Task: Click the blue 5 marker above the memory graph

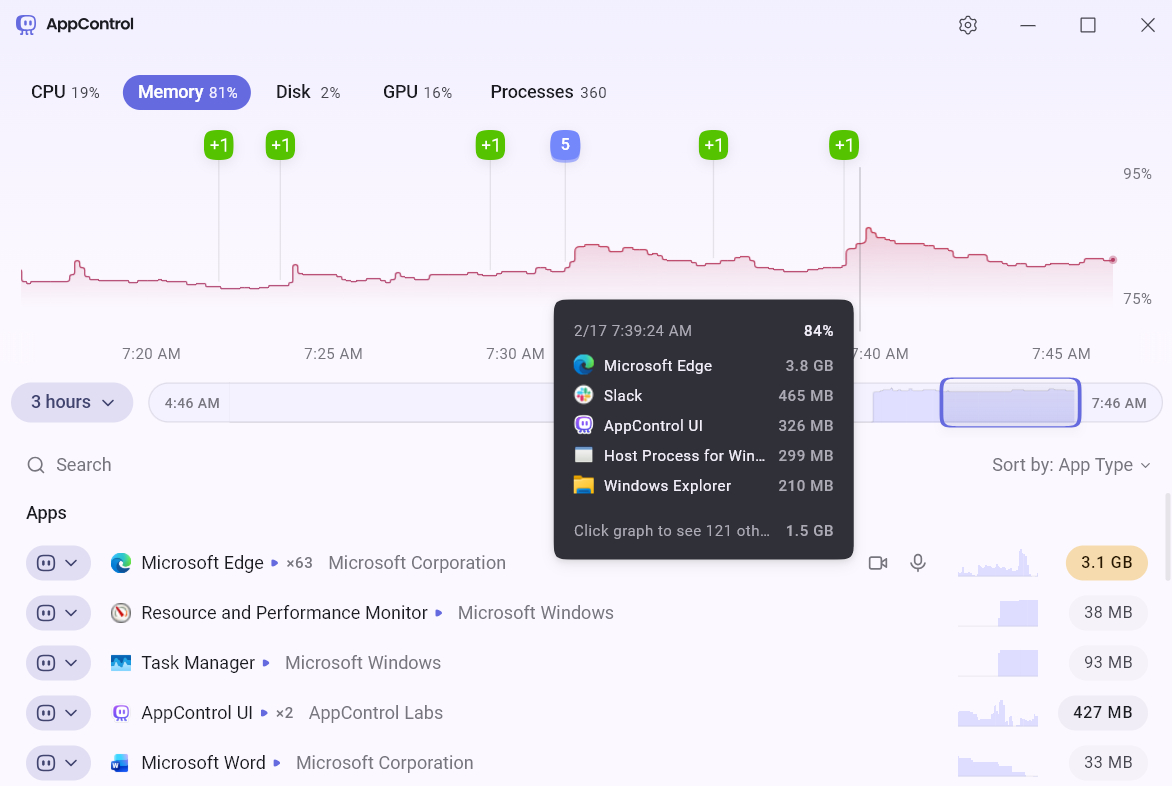Action: click(x=565, y=145)
